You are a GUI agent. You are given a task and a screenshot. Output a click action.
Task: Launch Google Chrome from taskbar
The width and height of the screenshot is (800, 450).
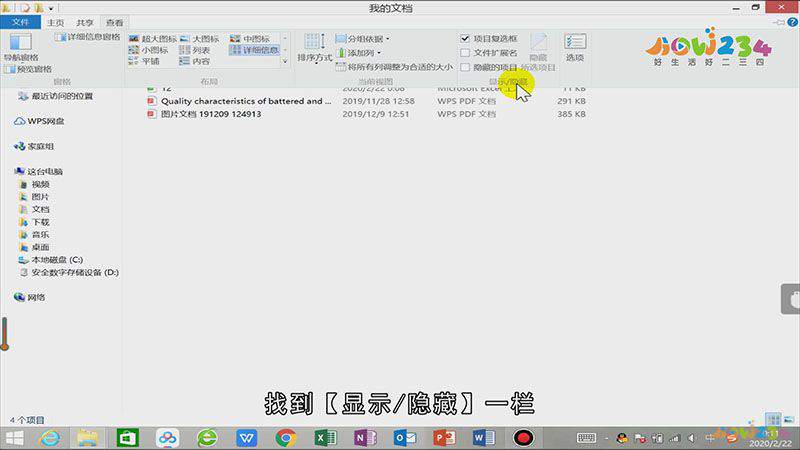click(286, 438)
